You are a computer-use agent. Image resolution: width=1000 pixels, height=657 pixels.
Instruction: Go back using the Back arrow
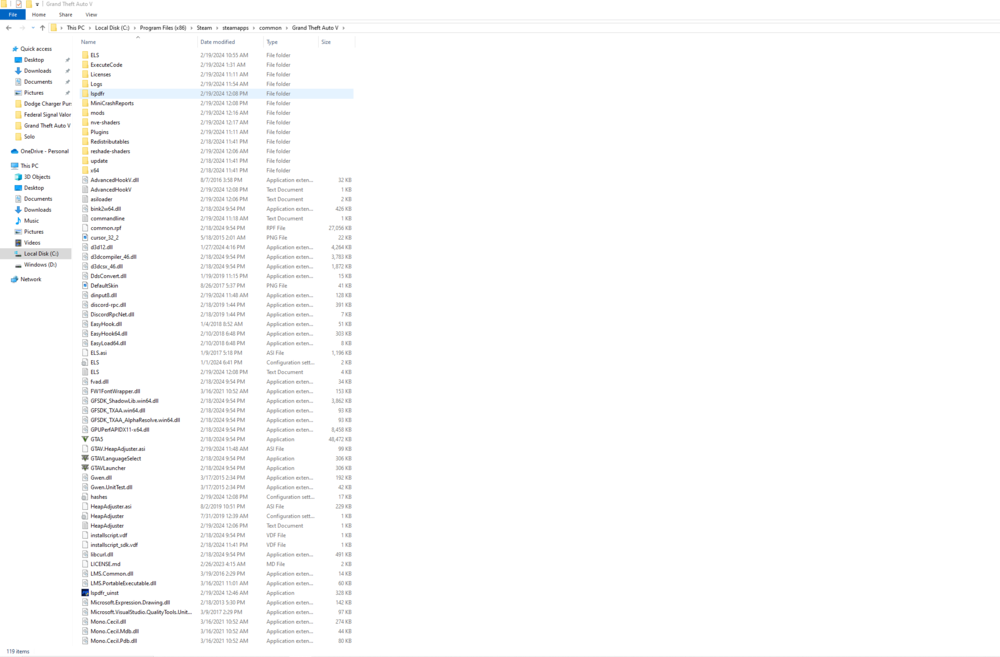[x=9, y=28]
